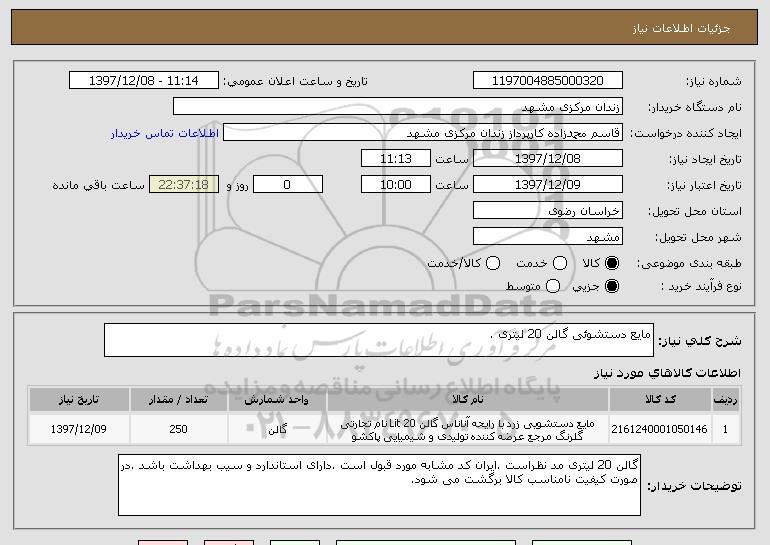Click the delivery city field مشهد
Screen dimensions: 770x545
point(548,237)
